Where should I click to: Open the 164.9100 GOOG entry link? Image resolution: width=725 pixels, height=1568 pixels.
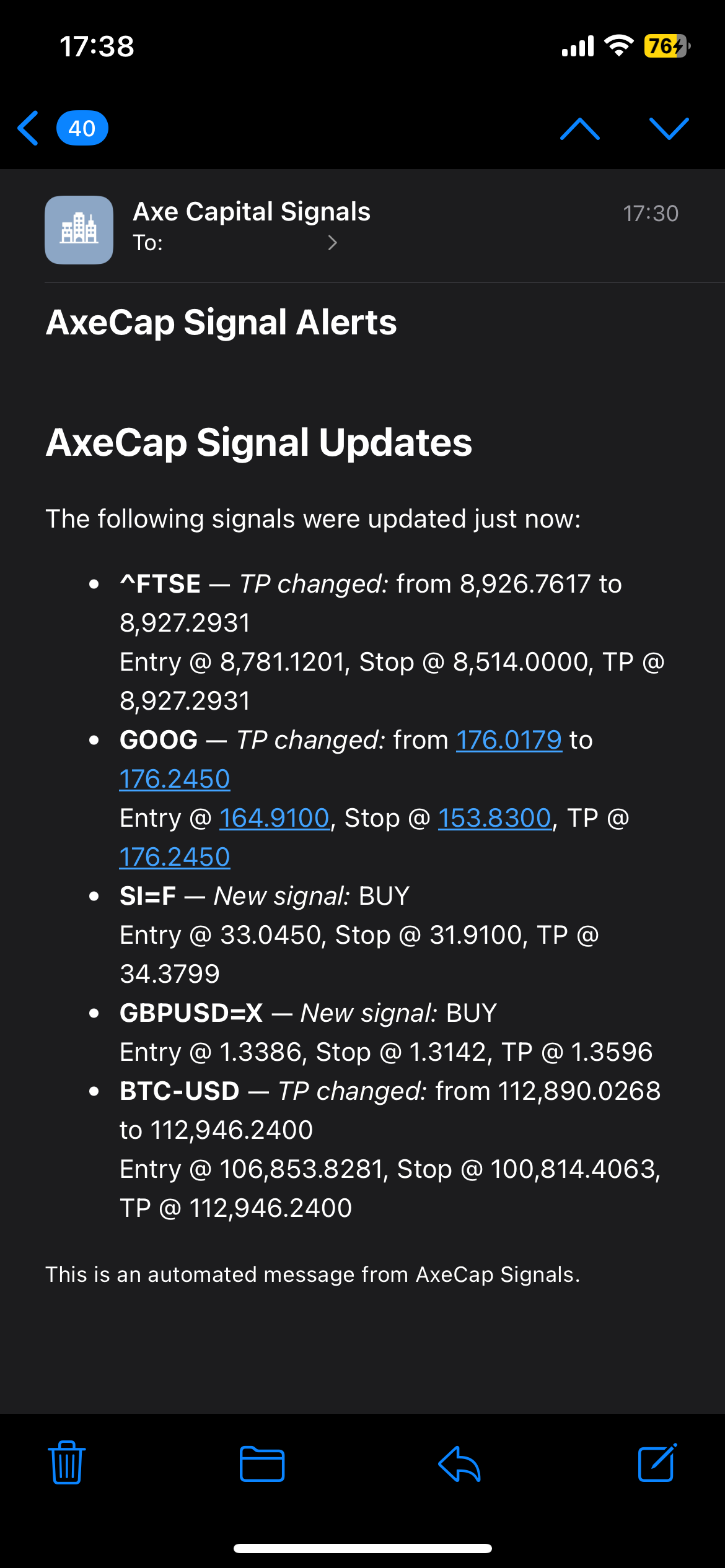(x=274, y=818)
